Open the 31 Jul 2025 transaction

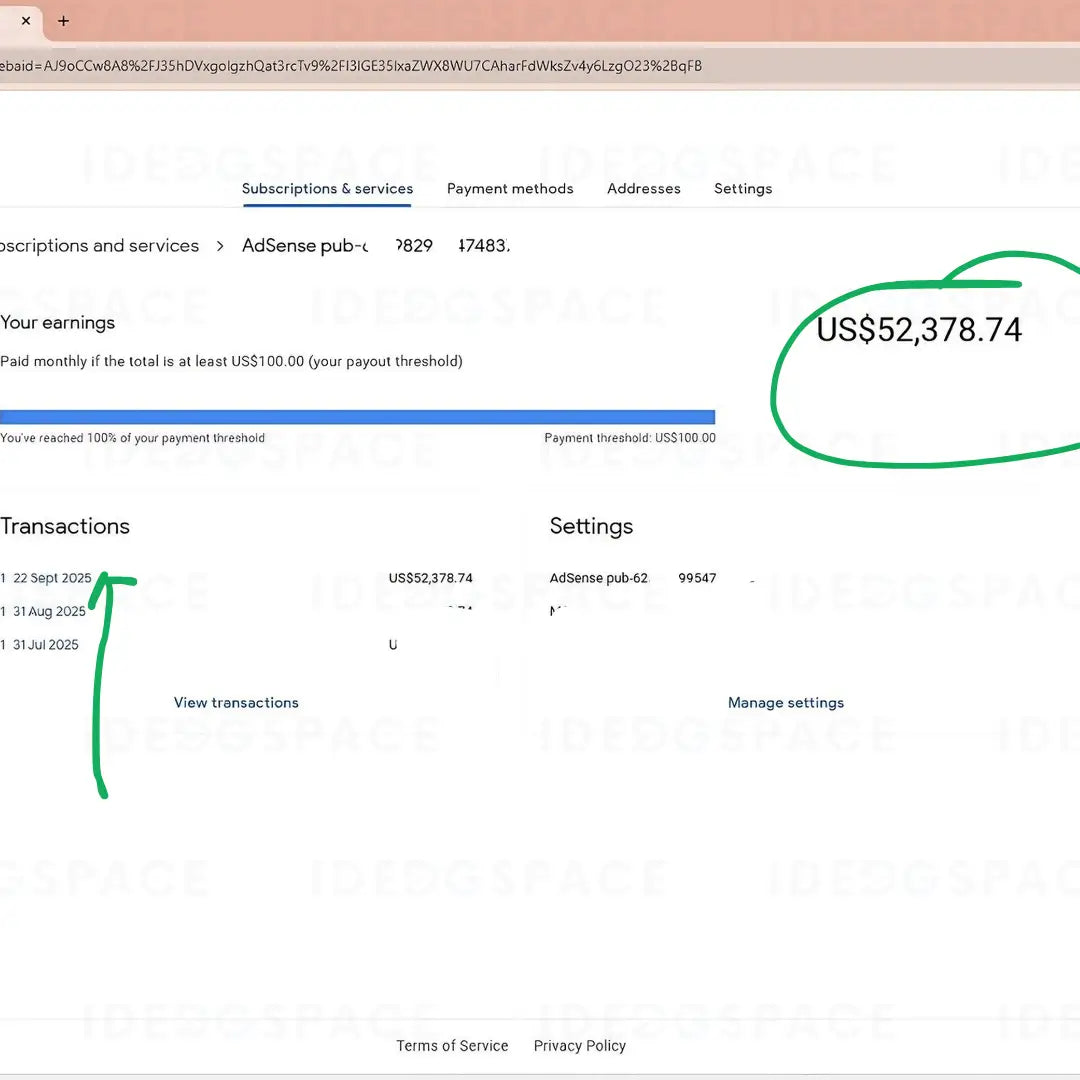coord(45,645)
